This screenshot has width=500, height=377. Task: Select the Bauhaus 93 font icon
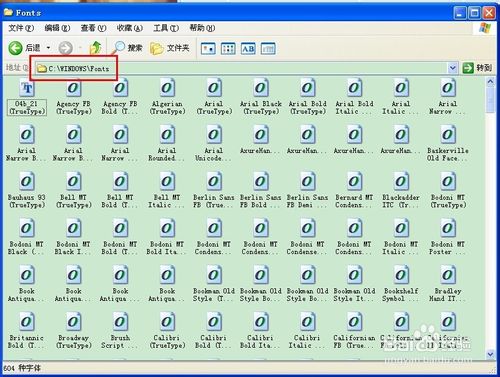click(27, 182)
